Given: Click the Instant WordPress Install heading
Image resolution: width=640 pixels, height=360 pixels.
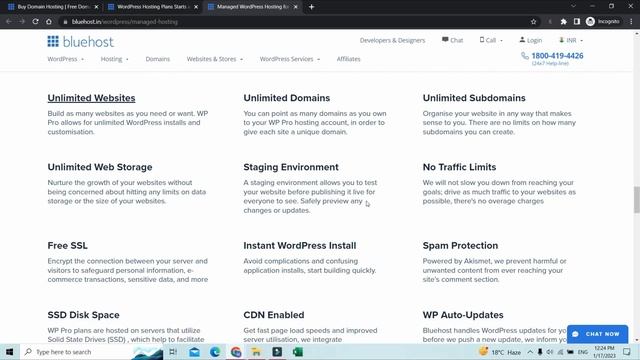Looking at the screenshot, I should (300, 245).
